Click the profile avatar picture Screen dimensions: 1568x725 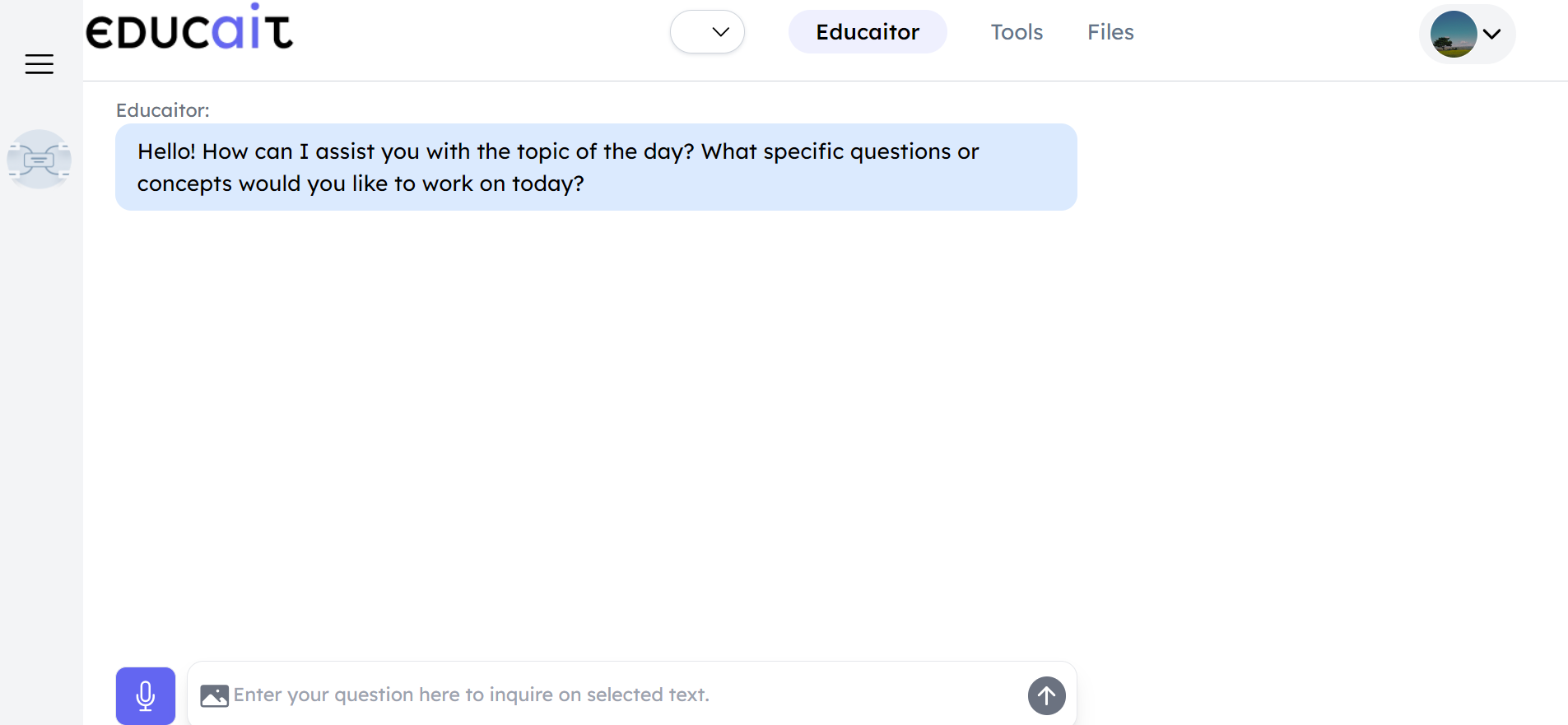click(x=1453, y=34)
